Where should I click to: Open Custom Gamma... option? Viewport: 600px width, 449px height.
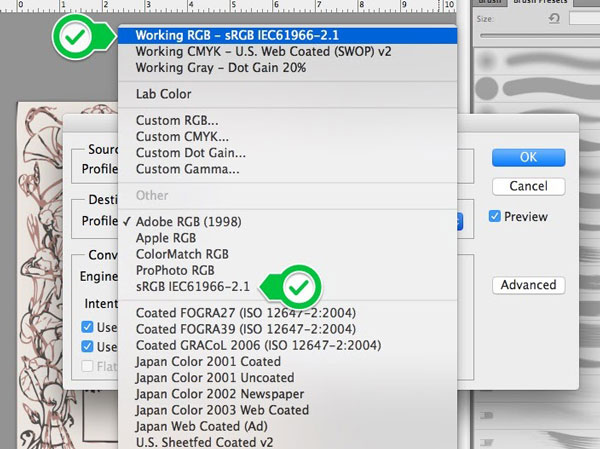287,169
